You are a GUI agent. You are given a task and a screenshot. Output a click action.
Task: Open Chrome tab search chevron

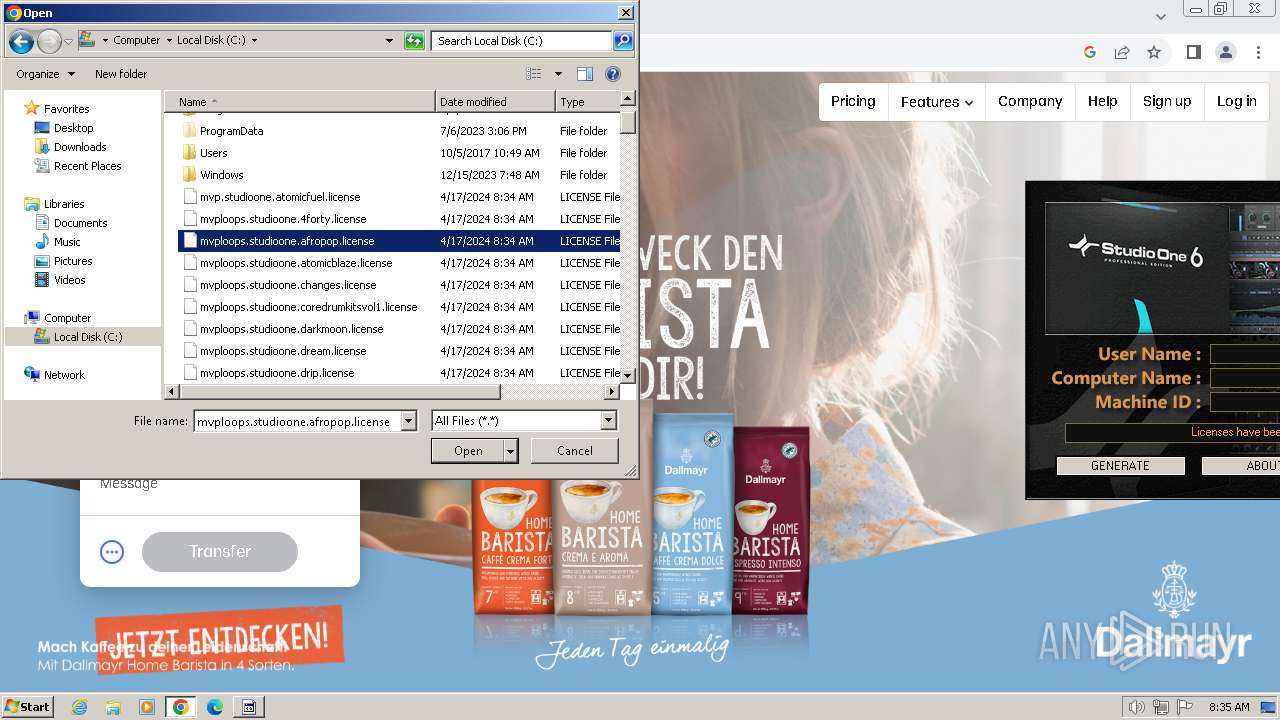tap(1161, 16)
